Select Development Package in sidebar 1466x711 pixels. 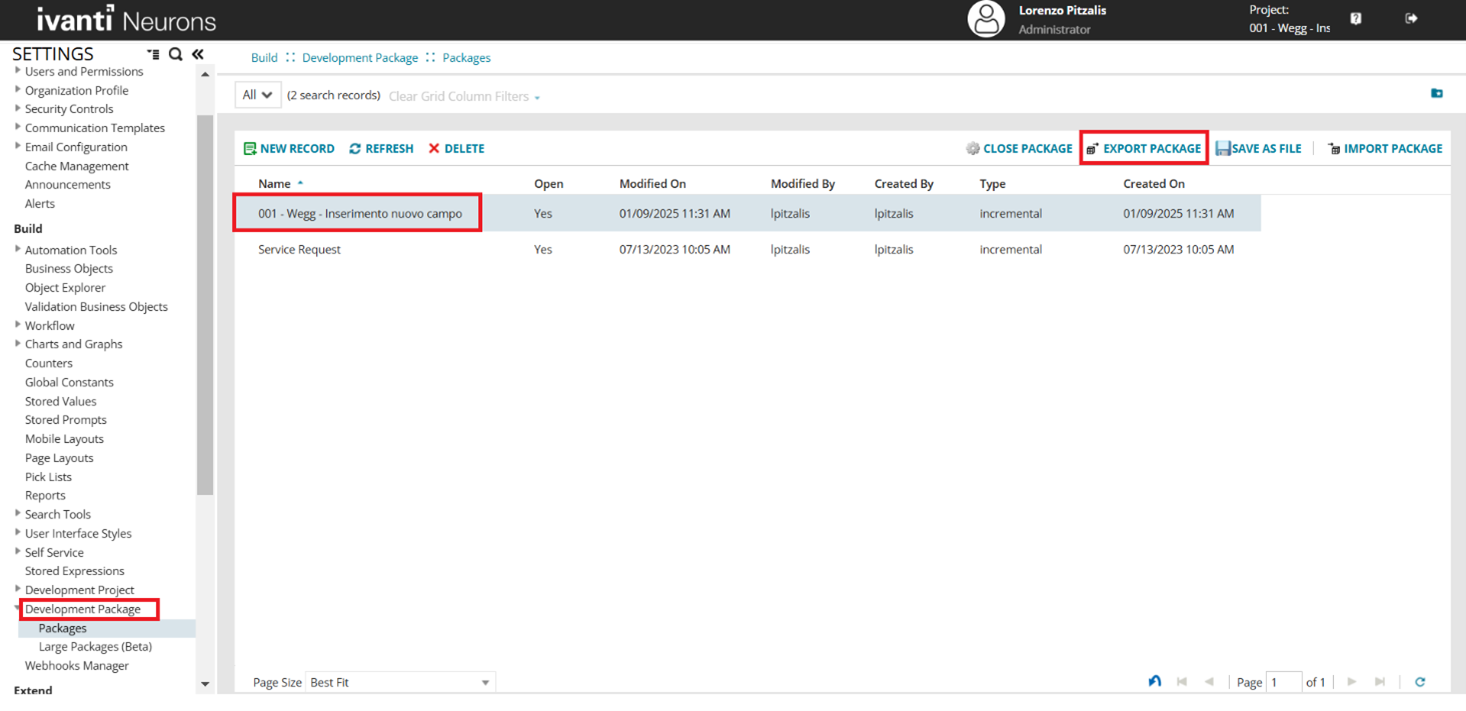click(83, 609)
